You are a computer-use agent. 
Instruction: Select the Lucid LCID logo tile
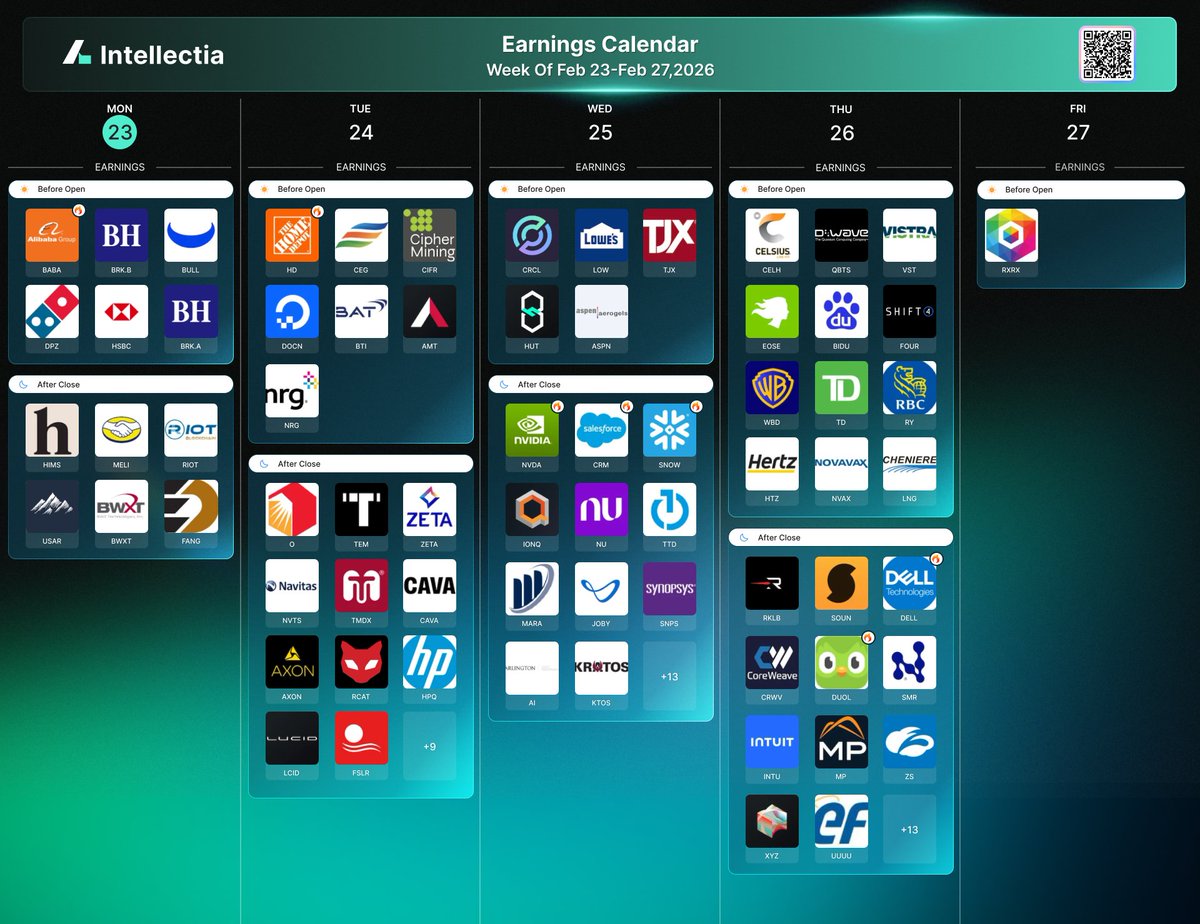tap(292, 738)
